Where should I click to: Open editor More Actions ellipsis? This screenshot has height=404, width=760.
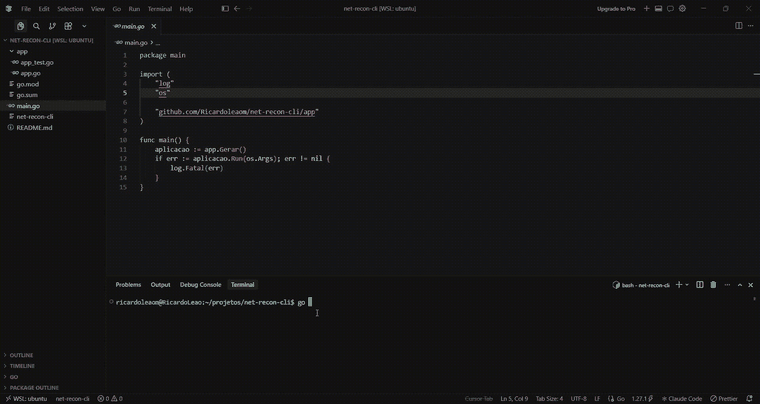[751, 26]
